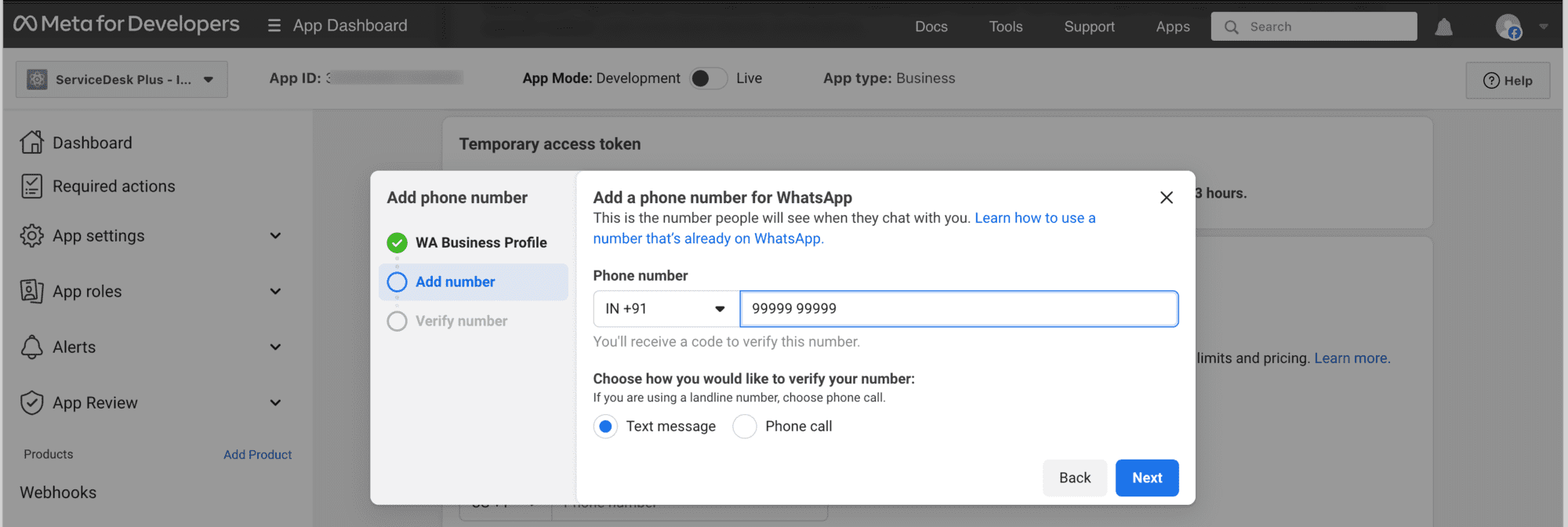Click the Required actions checklist icon
The image size is (1568, 527).
point(32,186)
